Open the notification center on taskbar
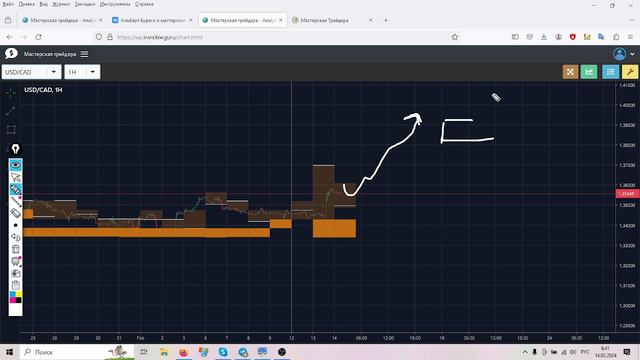 pos(627,352)
